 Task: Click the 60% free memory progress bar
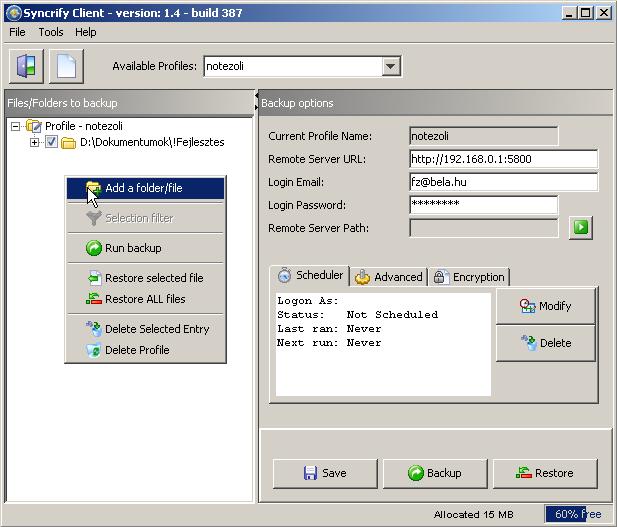tap(578, 514)
